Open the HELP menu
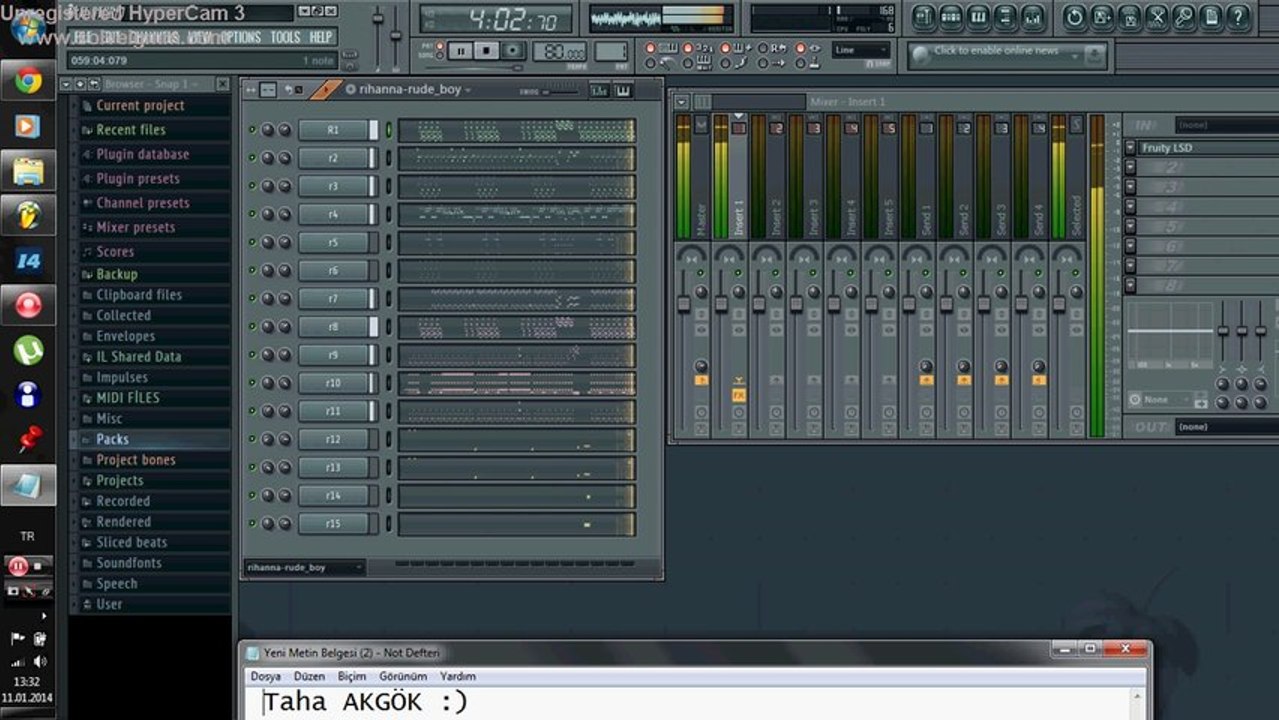This screenshot has height=720, width=1279. point(320,37)
